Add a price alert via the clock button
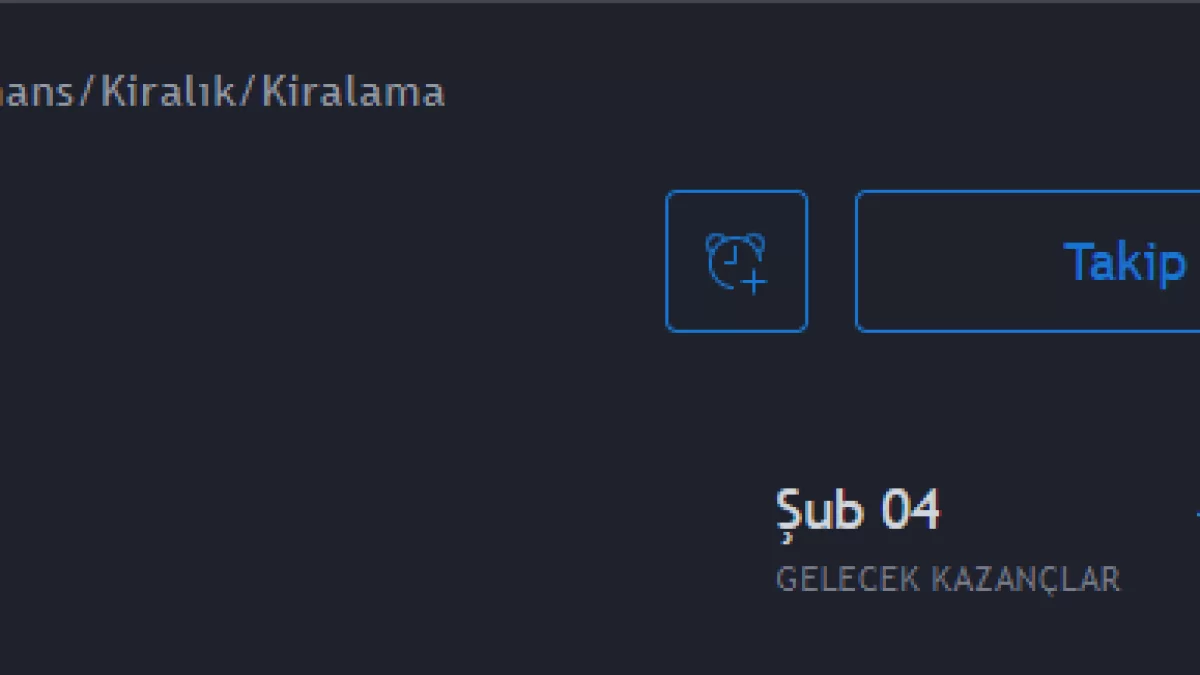Screen dimensions: 1200x675 coord(736,261)
